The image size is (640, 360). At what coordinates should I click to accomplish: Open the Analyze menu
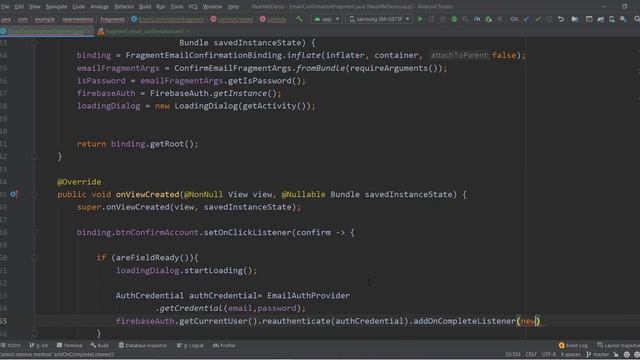click(99, 7)
